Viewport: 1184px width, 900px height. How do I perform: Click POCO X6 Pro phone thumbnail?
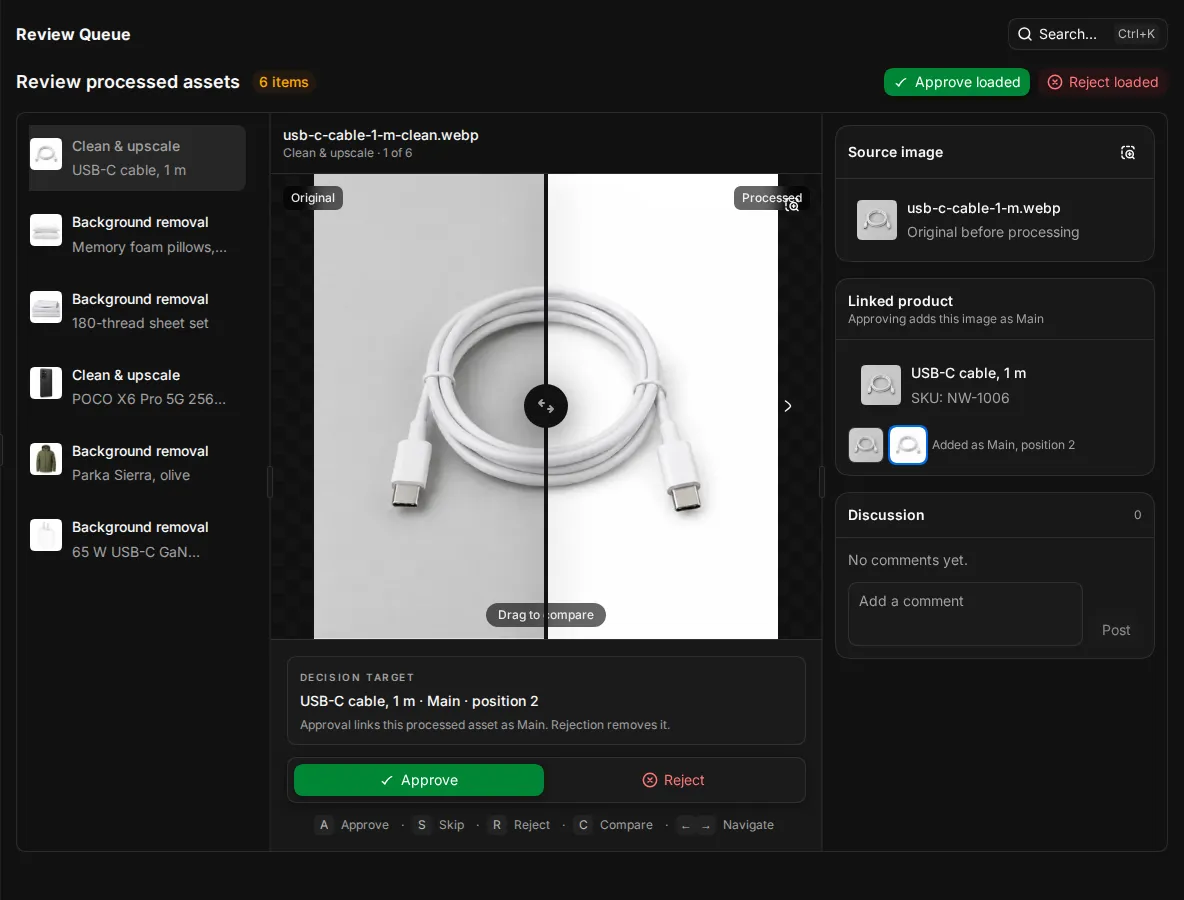(46, 383)
